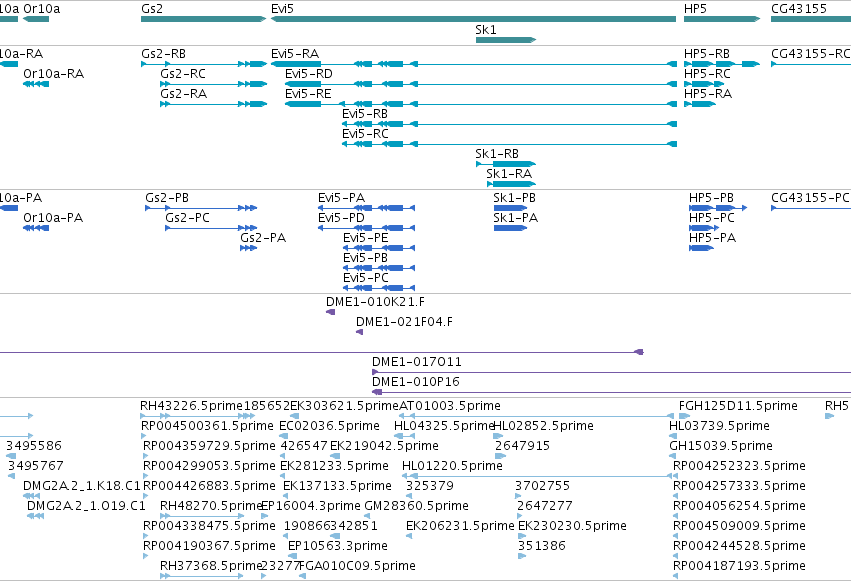Click the CG43155-PC protein label
The height and width of the screenshot is (581, 851).
click(810, 198)
